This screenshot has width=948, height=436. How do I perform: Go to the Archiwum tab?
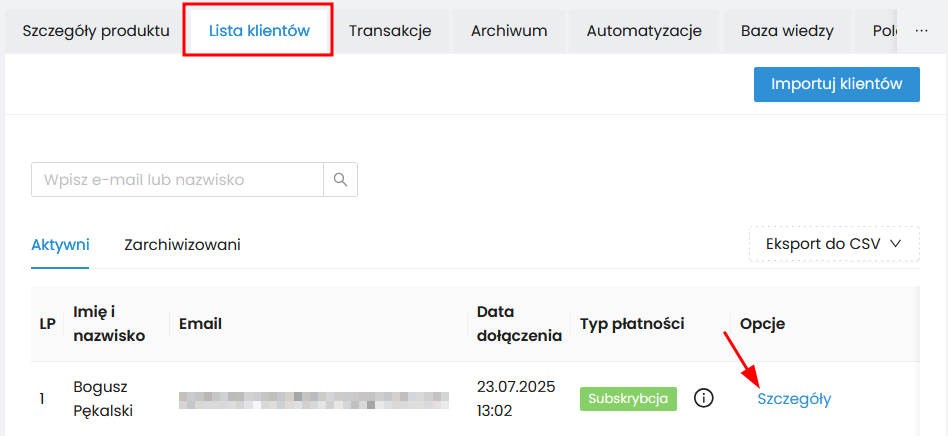click(x=509, y=31)
